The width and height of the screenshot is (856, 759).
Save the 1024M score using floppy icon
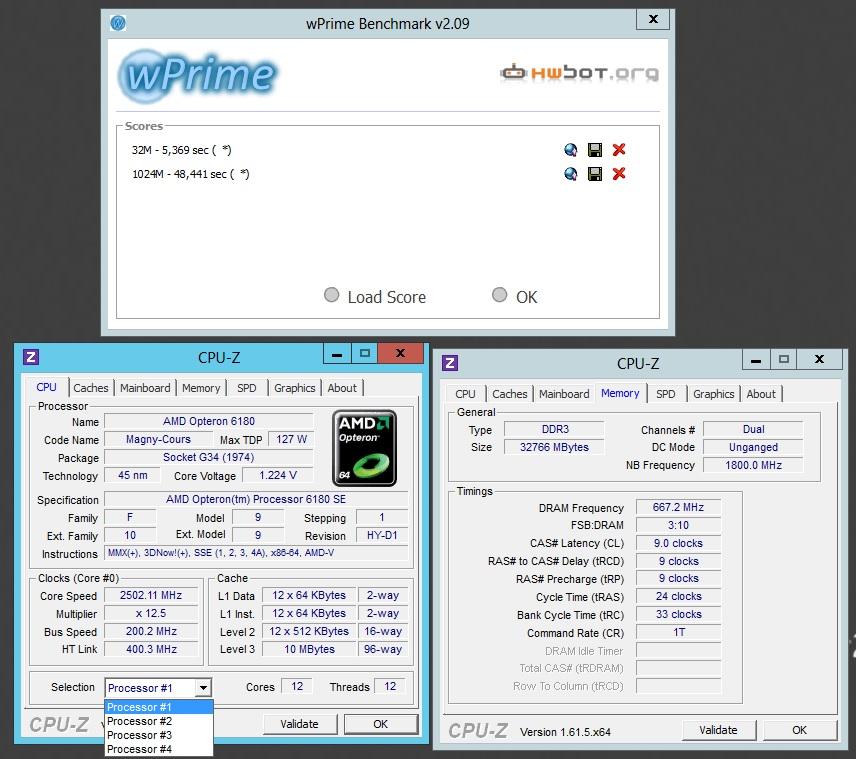[x=595, y=174]
